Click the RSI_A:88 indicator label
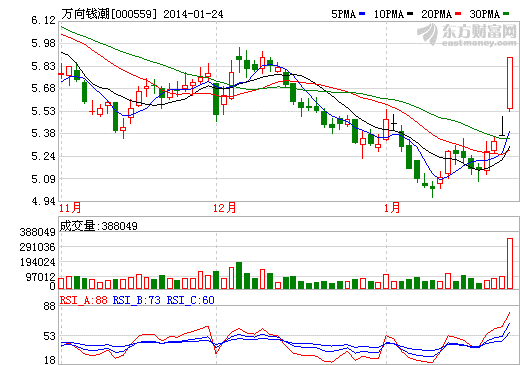520x365 pixels. pyautogui.click(x=84, y=300)
